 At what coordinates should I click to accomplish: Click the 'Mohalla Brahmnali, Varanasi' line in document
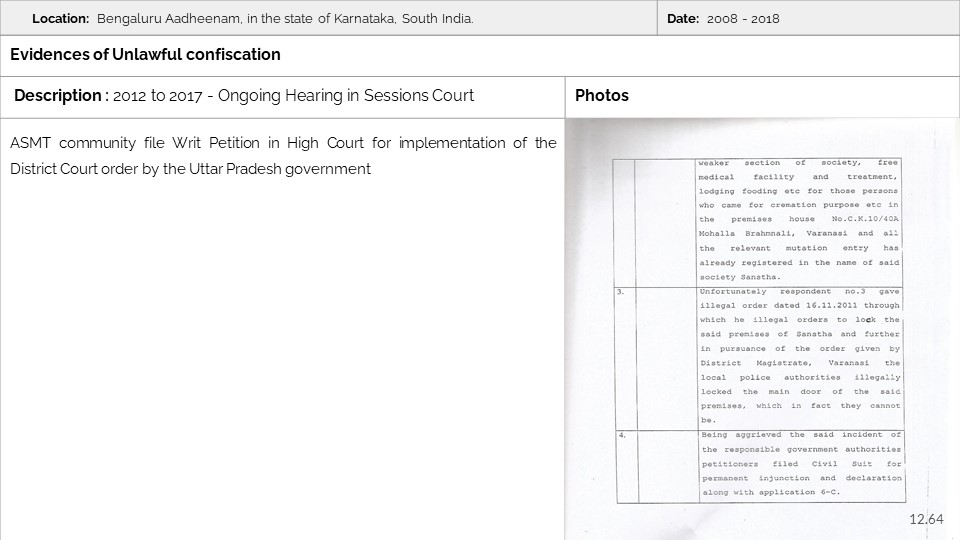click(x=799, y=233)
